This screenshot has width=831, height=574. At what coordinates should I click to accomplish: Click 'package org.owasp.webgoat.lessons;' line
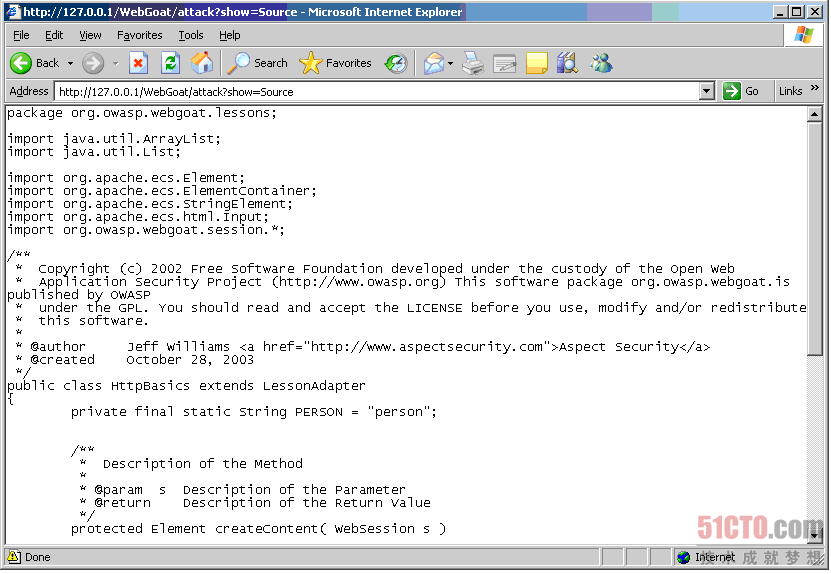pos(142,113)
